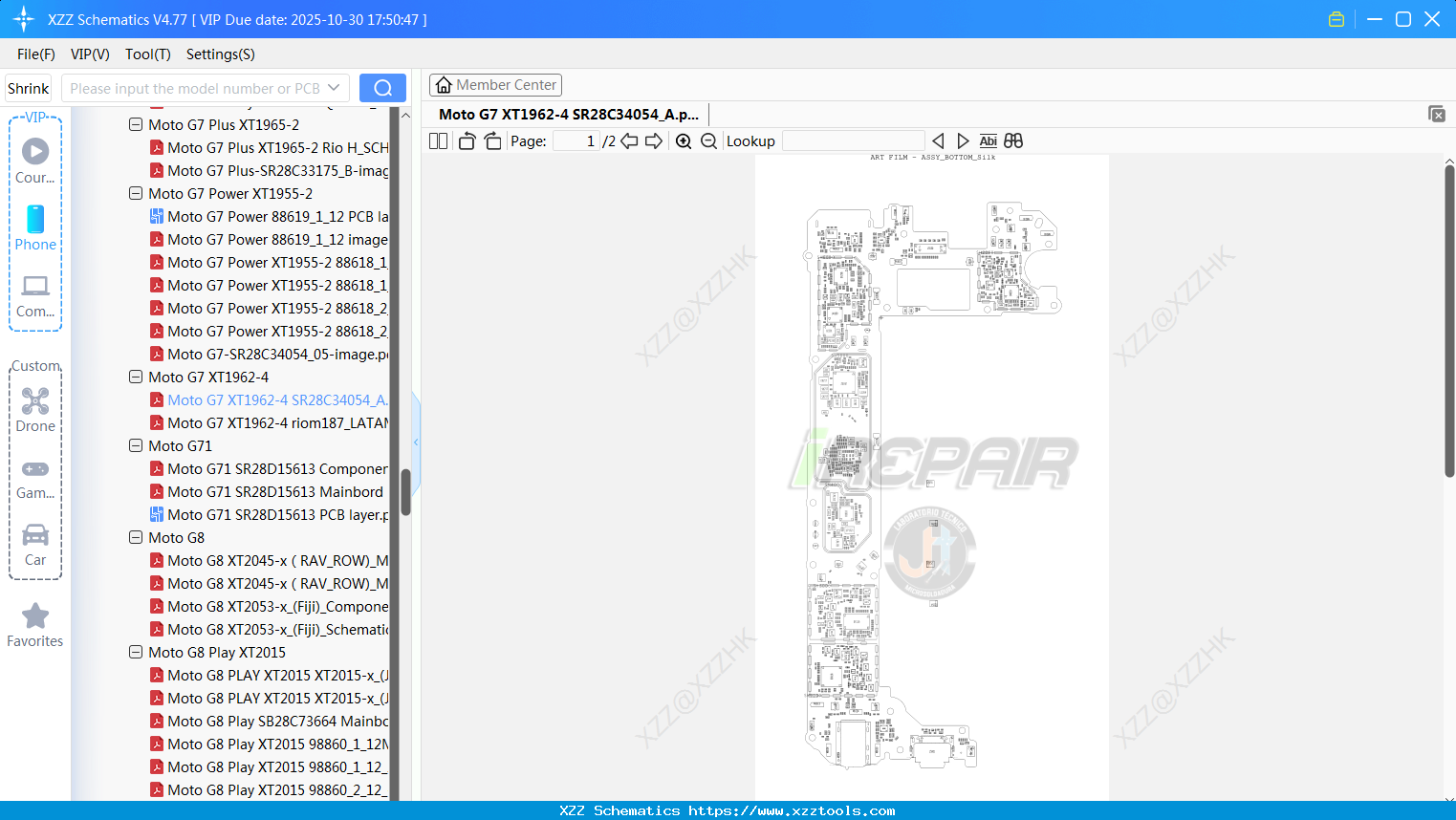1456x820 pixels.
Task: Select the Phone category
Action: click(x=35, y=227)
